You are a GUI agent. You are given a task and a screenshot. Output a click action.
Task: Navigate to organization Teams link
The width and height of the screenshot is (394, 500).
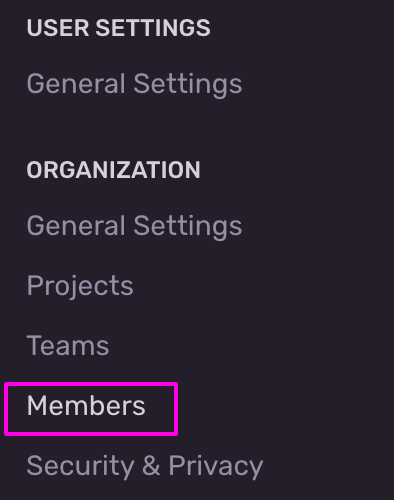[68, 346]
